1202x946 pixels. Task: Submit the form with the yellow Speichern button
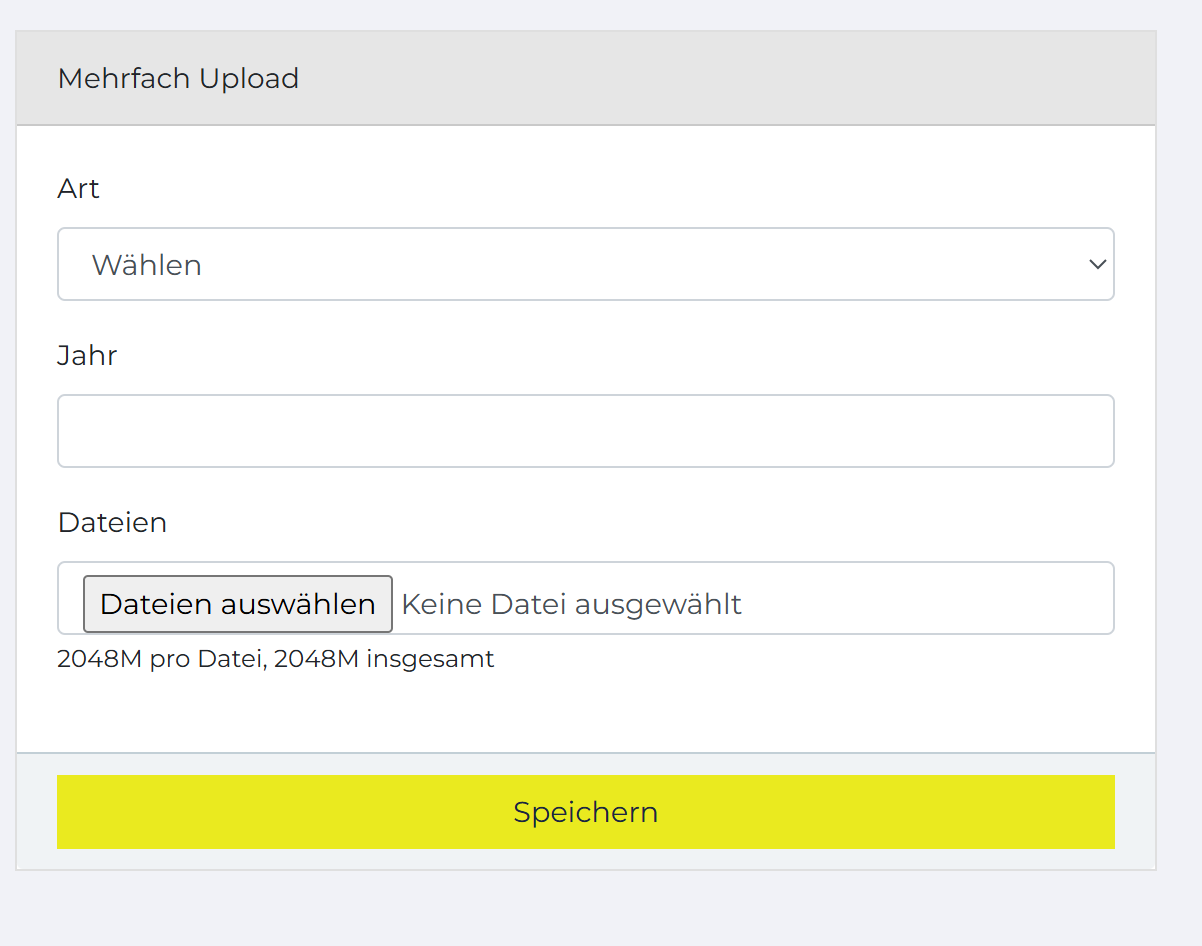585,812
